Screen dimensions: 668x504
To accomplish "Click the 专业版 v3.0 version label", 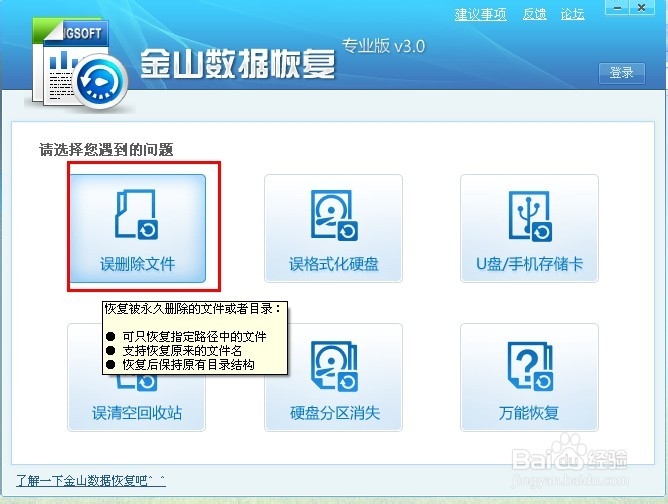I will tap(383, 46).
